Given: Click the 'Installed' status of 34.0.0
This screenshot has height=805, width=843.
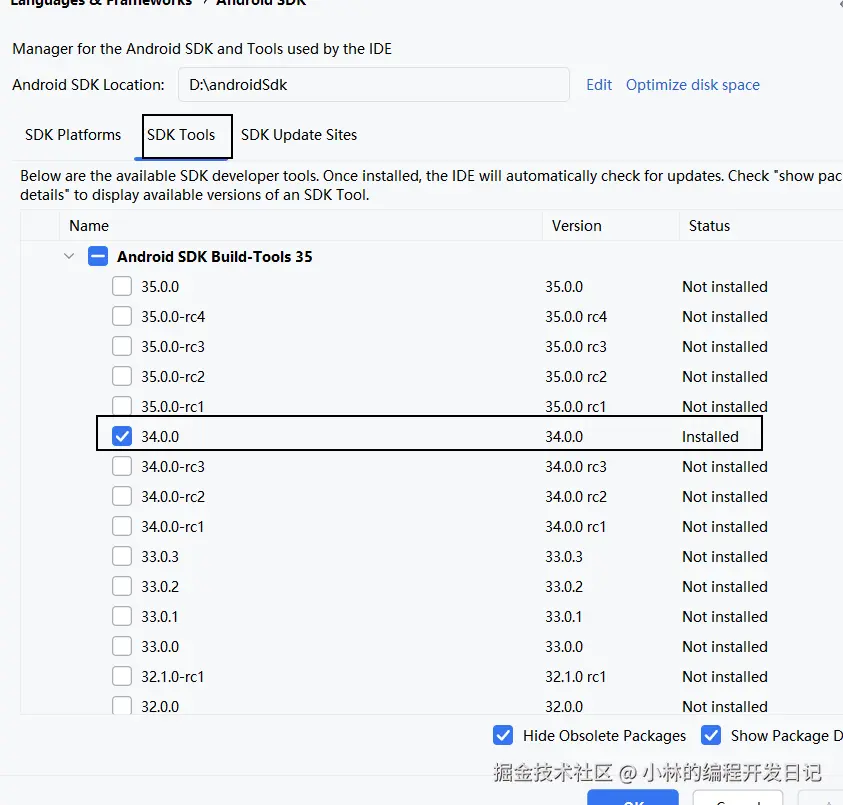Looking at the screenshot, I should pyautogui.click(x=710, y=437).
